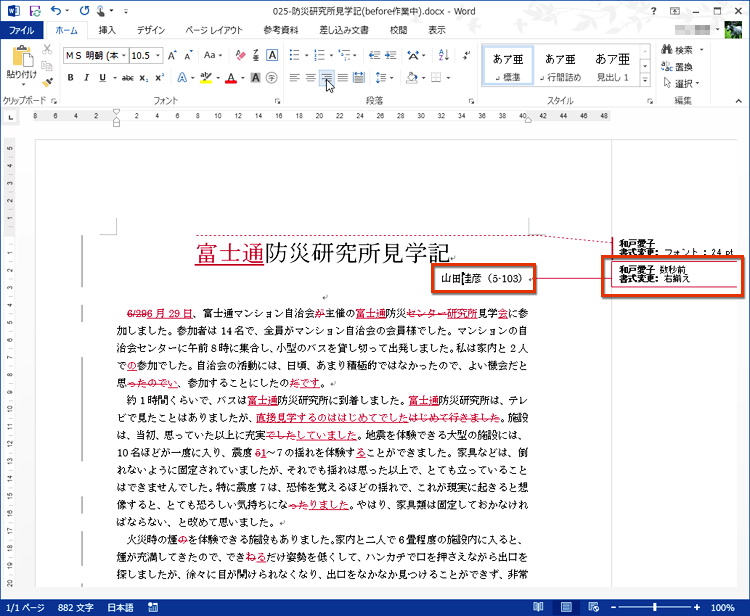Open the font name dropdown

[x=123, y=55]
